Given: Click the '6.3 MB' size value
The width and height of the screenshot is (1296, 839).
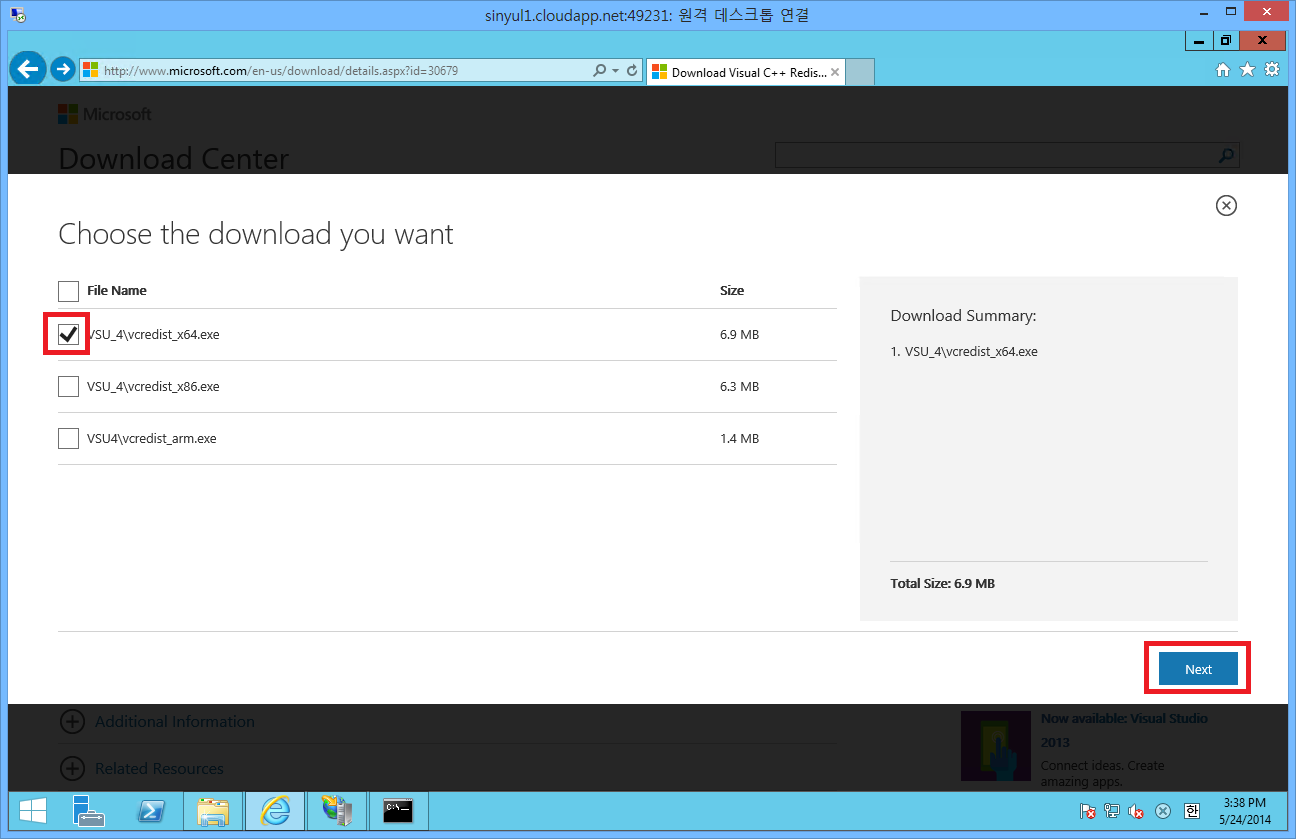Looking at the screenshot, I should click(739, 387).
